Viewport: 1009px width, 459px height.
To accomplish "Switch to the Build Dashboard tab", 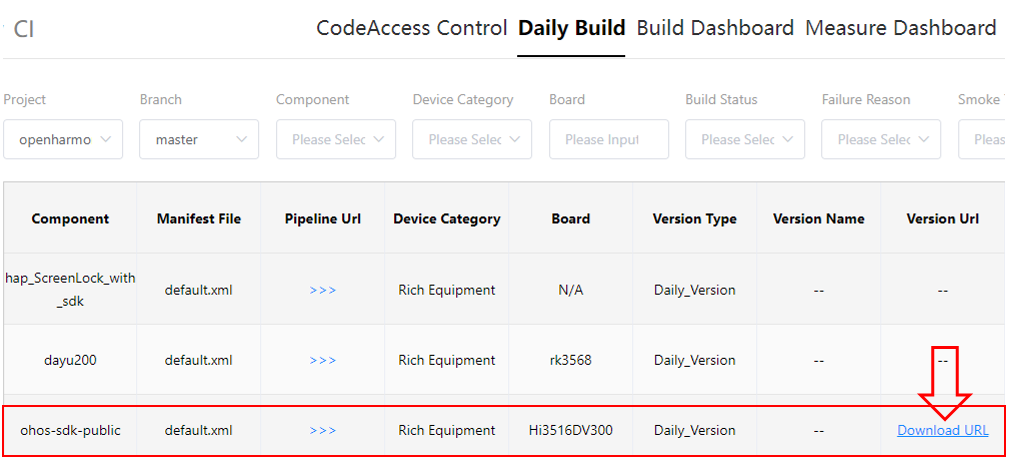I will pos(715,28).
